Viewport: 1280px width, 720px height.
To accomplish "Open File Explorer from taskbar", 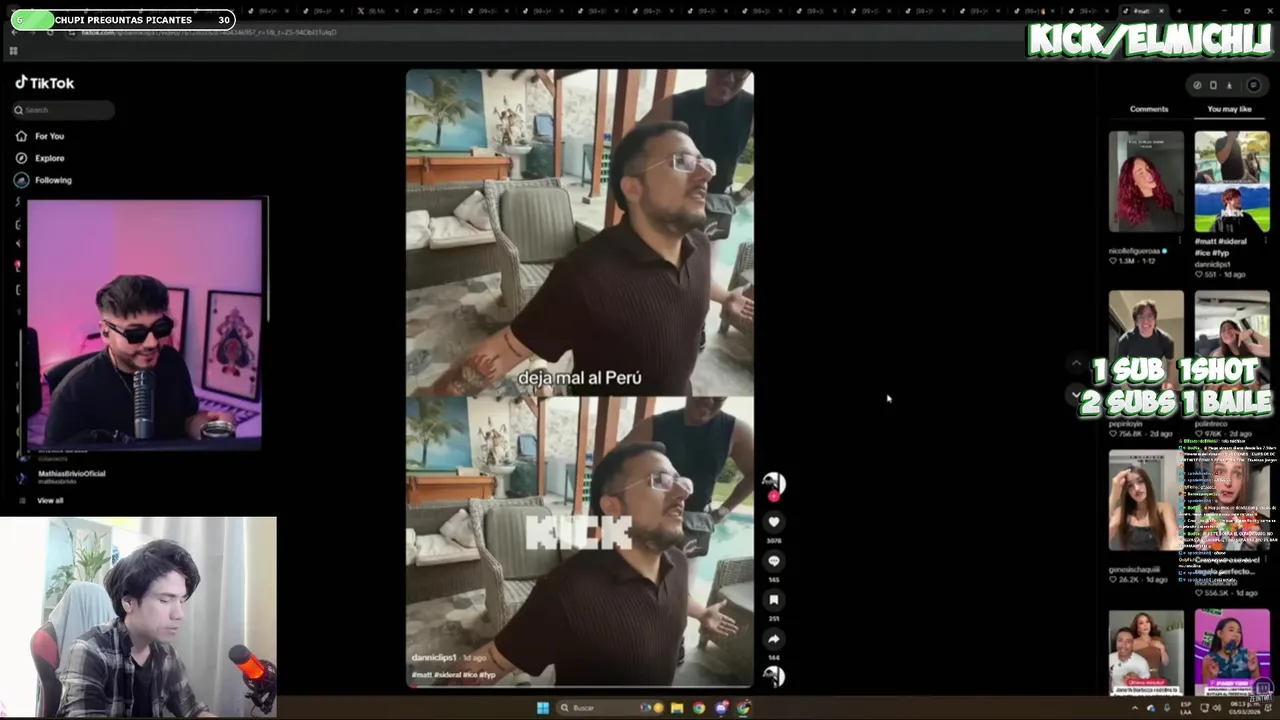I will tap(677, 708).
